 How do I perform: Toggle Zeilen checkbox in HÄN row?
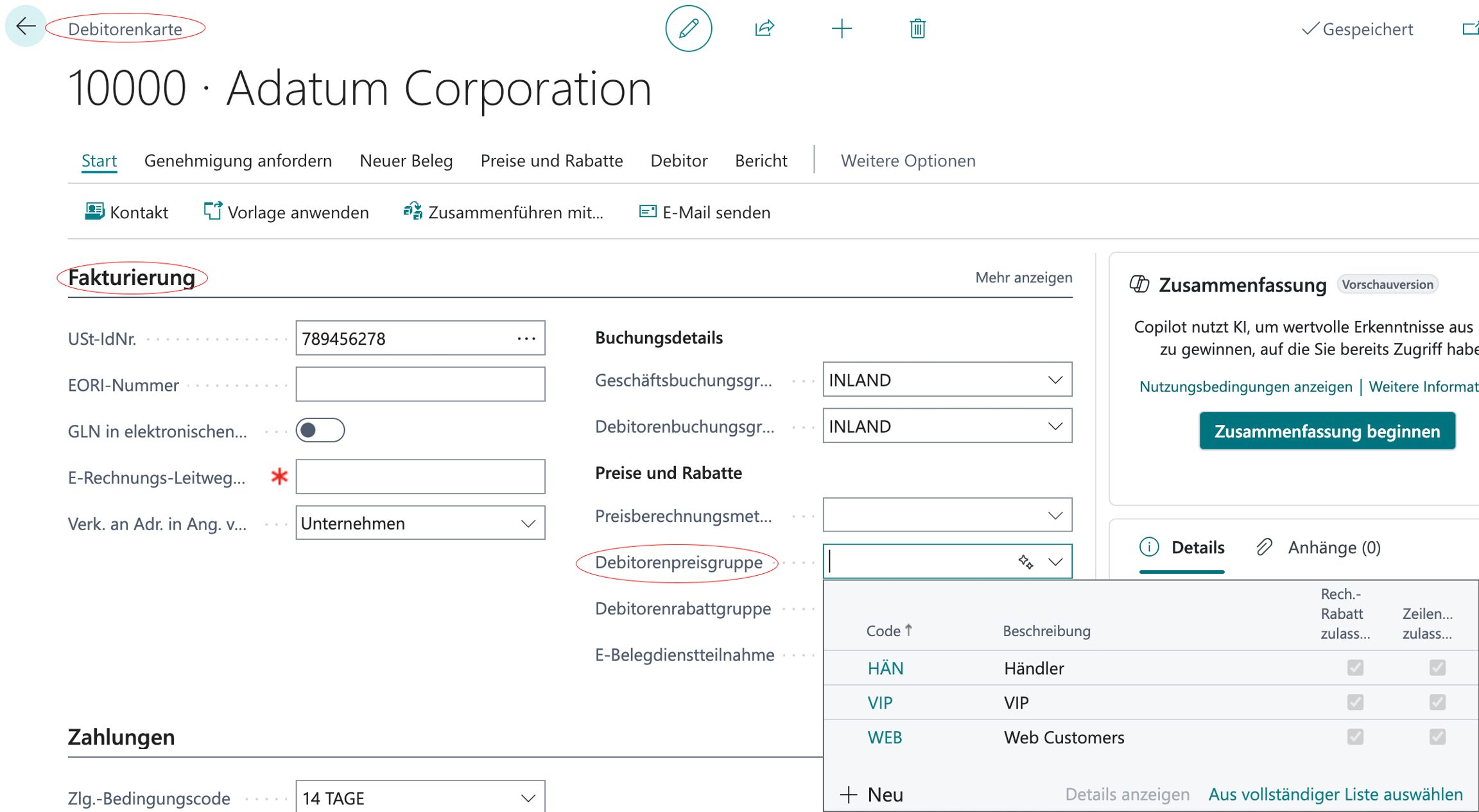1437,668
